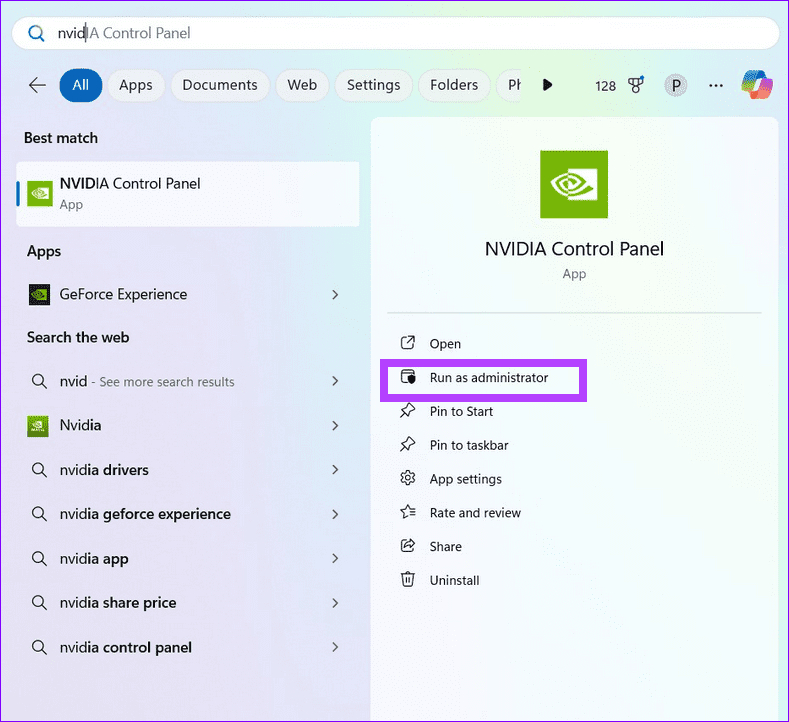Switch to the Documents filter tab

[220, 85]
